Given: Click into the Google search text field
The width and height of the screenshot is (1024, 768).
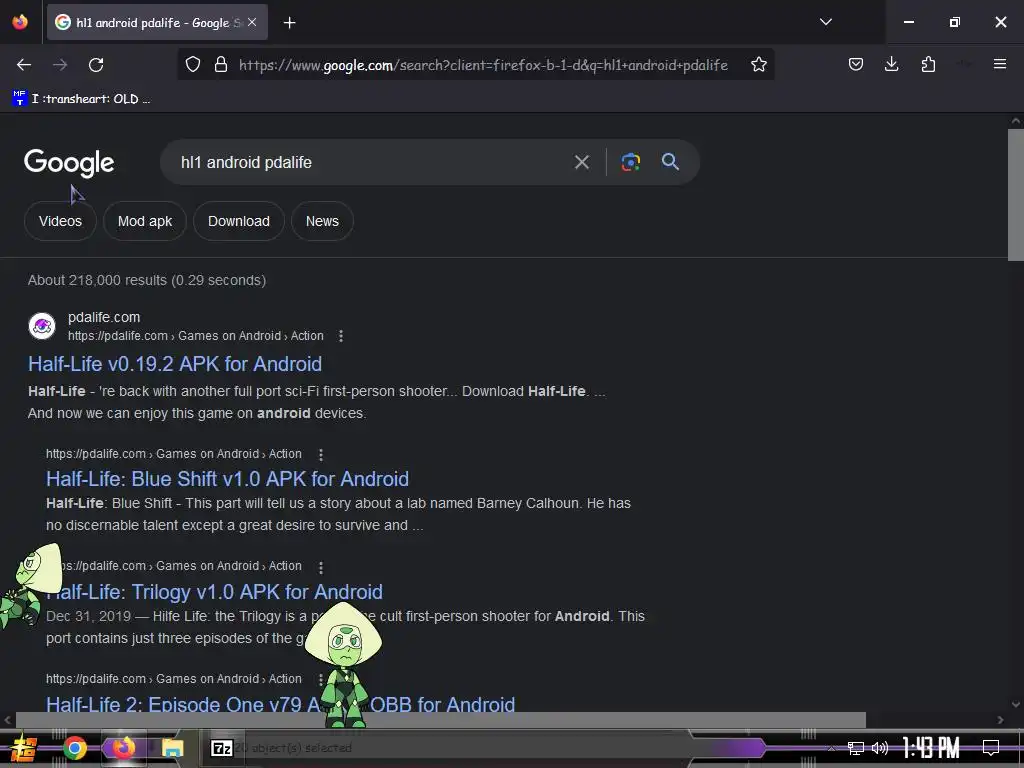Looking at the screenshot, I should pyautogui.click(x=369, y=162).
